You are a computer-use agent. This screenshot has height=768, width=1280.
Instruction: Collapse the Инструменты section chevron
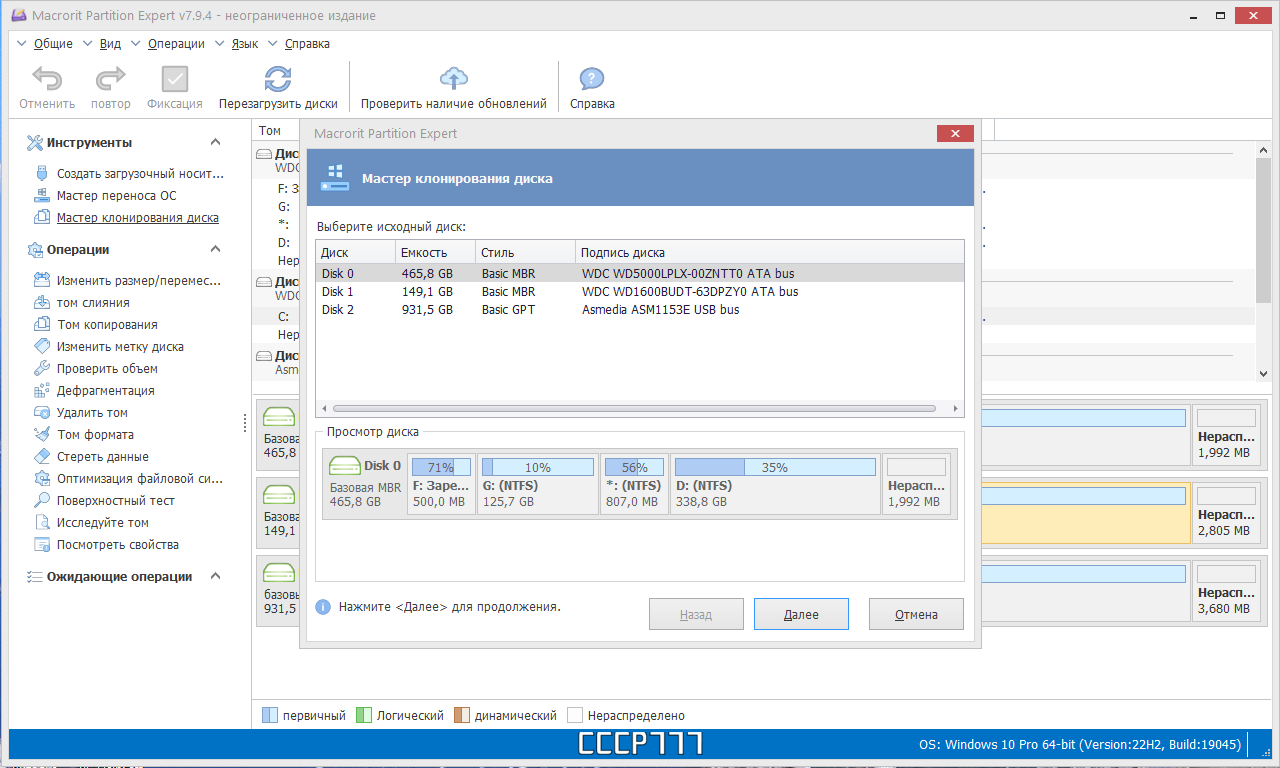(215, 143)
